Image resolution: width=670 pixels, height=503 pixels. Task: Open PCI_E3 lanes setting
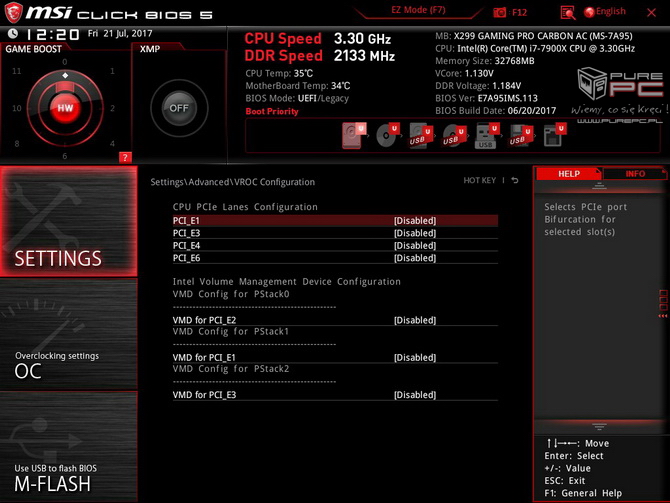(335, 233)
